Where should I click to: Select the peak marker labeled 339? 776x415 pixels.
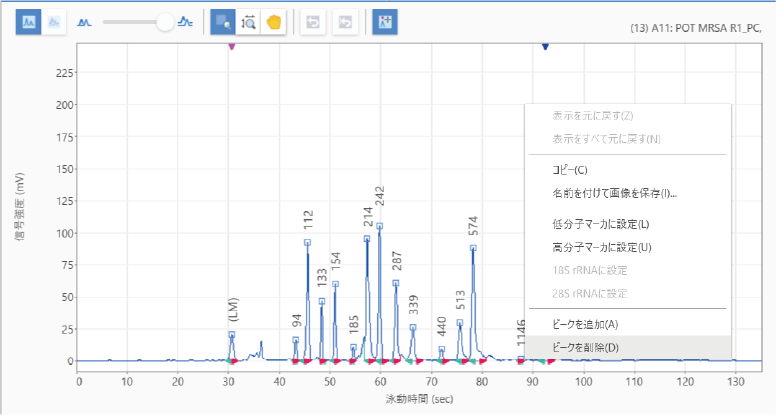(413, 327)
